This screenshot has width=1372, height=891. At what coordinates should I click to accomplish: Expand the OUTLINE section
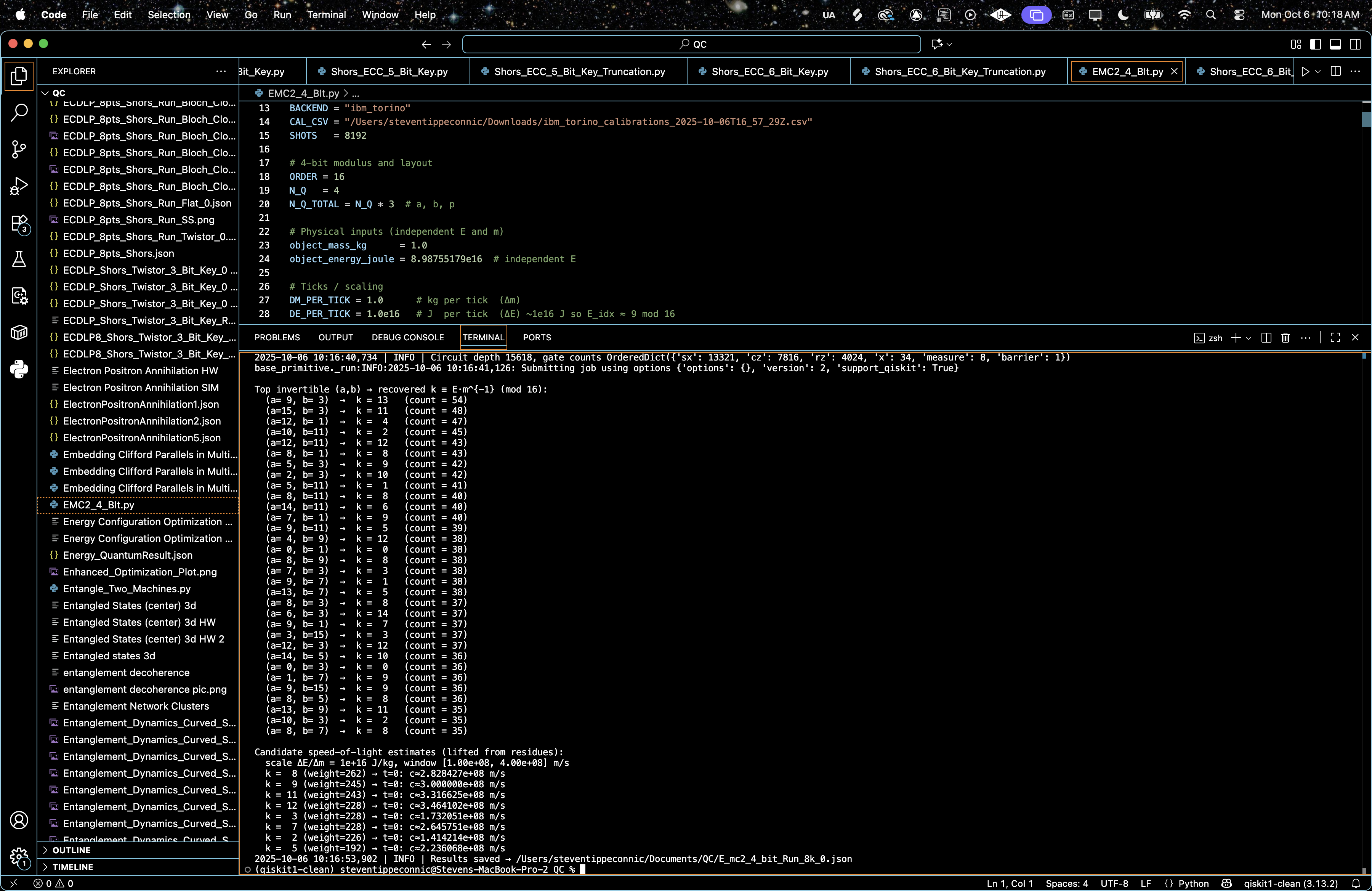(72, 850)
